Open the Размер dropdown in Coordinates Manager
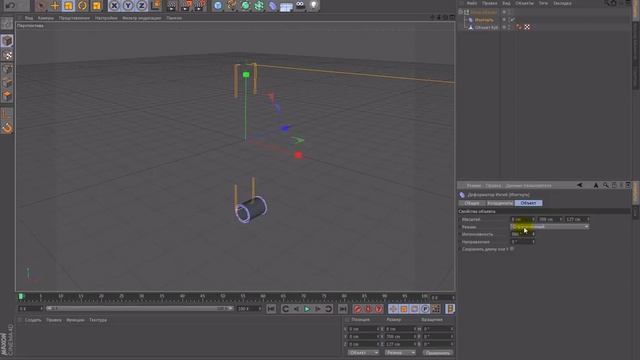Screen dimensions: 640x360 [x=400, y=353]
